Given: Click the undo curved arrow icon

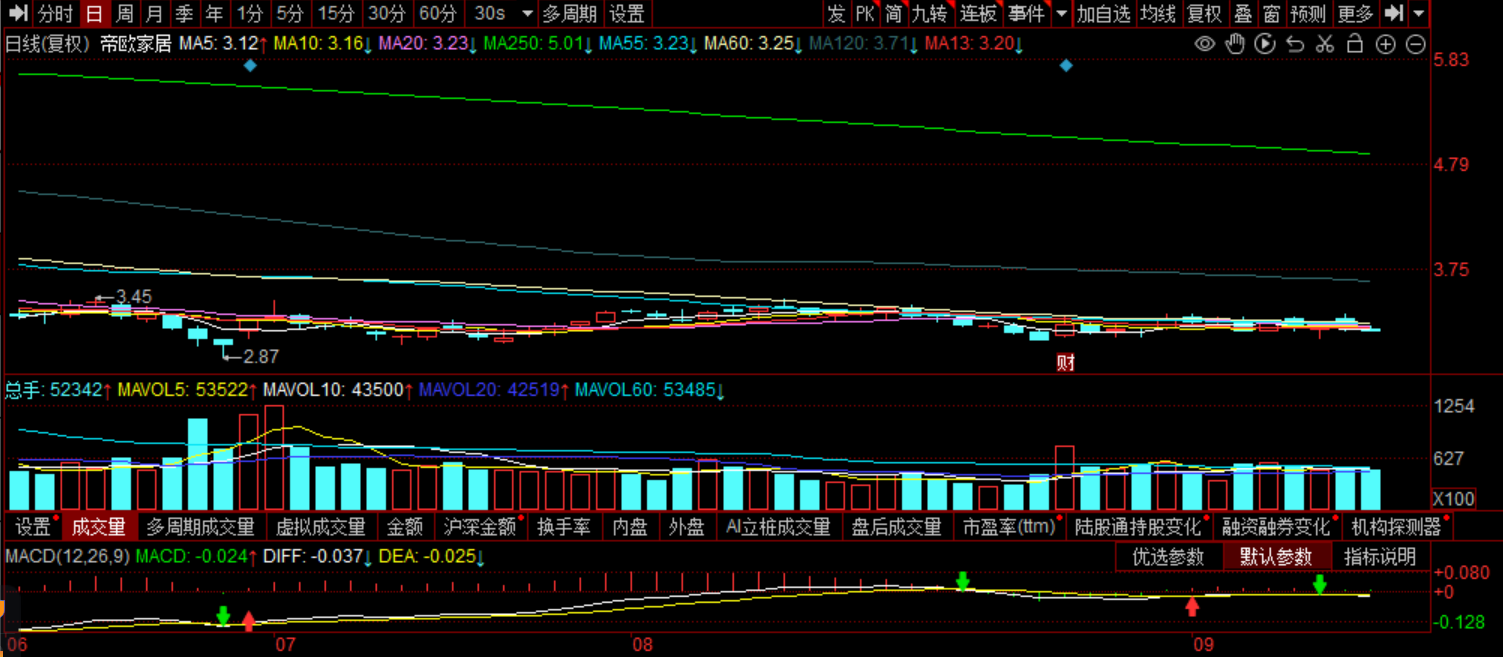Looking at the screenshot, I should coord(1295,44).
